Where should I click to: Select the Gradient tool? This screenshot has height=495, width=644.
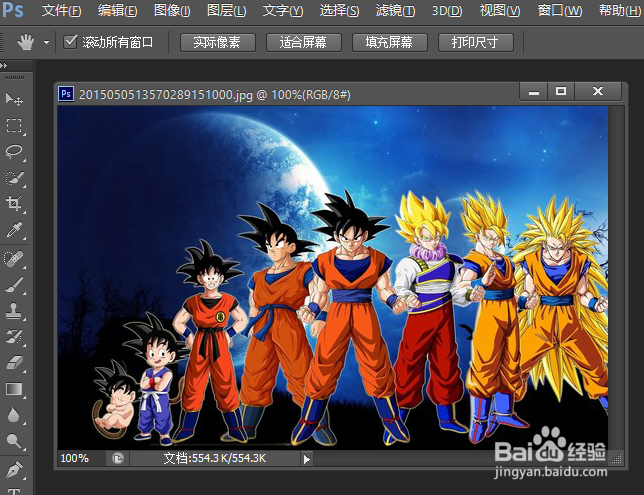coord(14,389)
